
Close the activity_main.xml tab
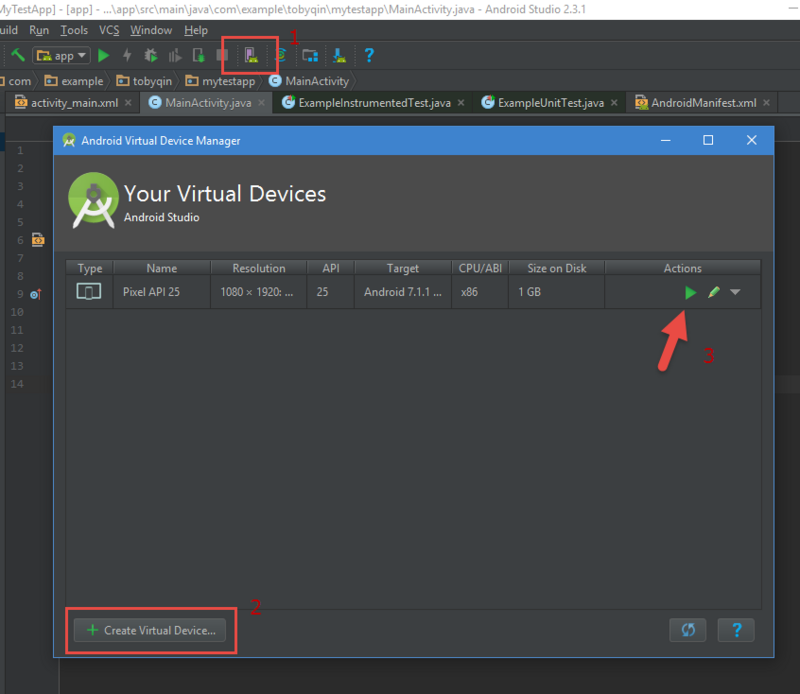[x=128, y=103]
